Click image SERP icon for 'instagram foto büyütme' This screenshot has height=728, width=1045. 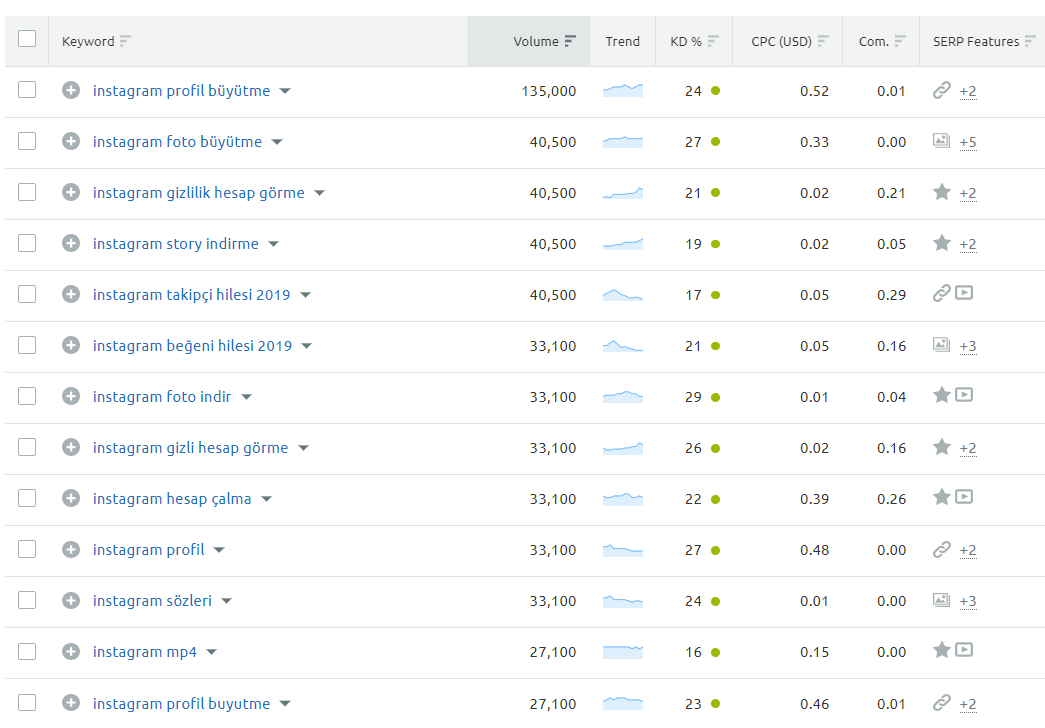tap(941, 141)
